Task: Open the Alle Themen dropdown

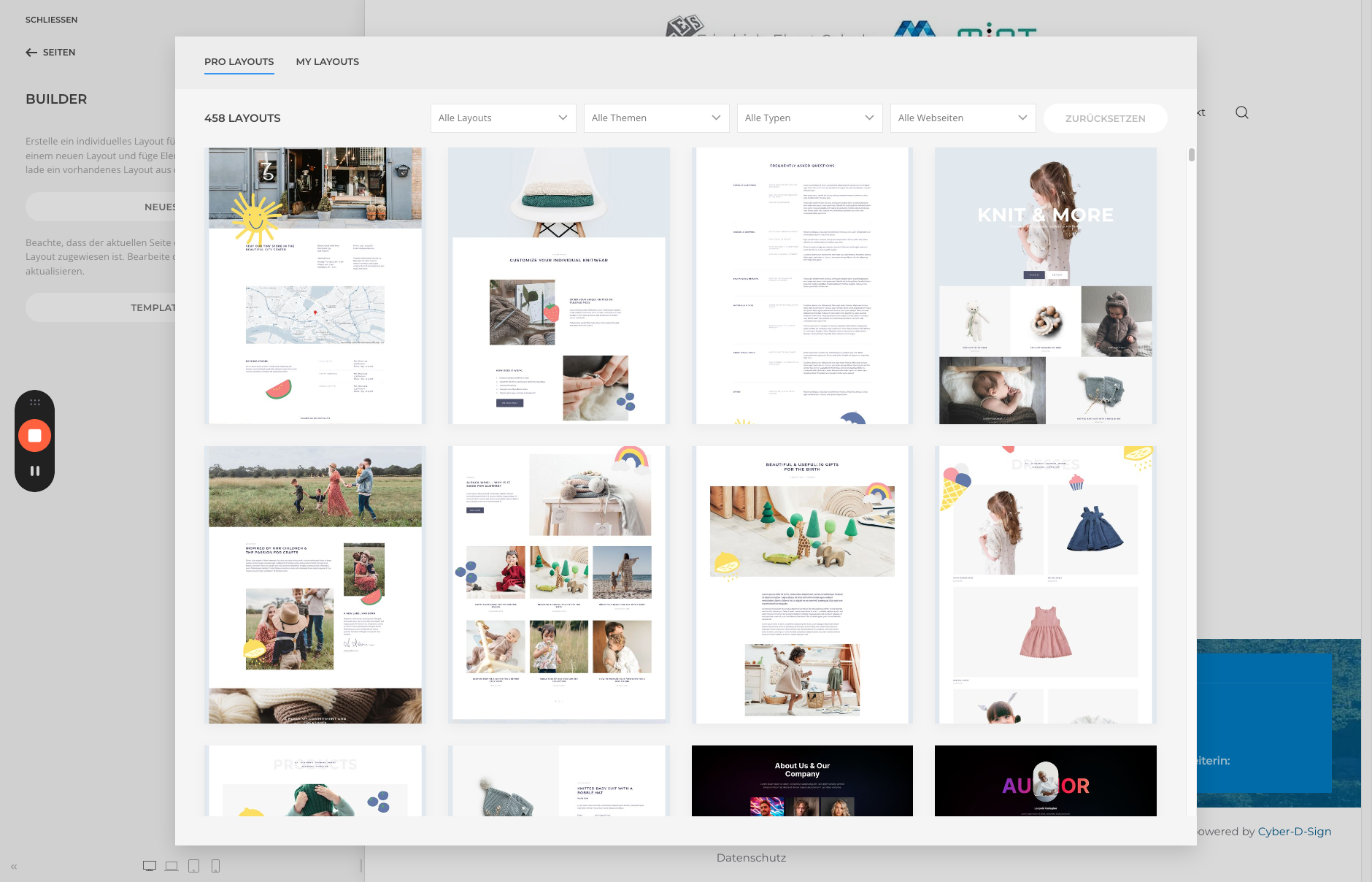Action: click(657, 118)
